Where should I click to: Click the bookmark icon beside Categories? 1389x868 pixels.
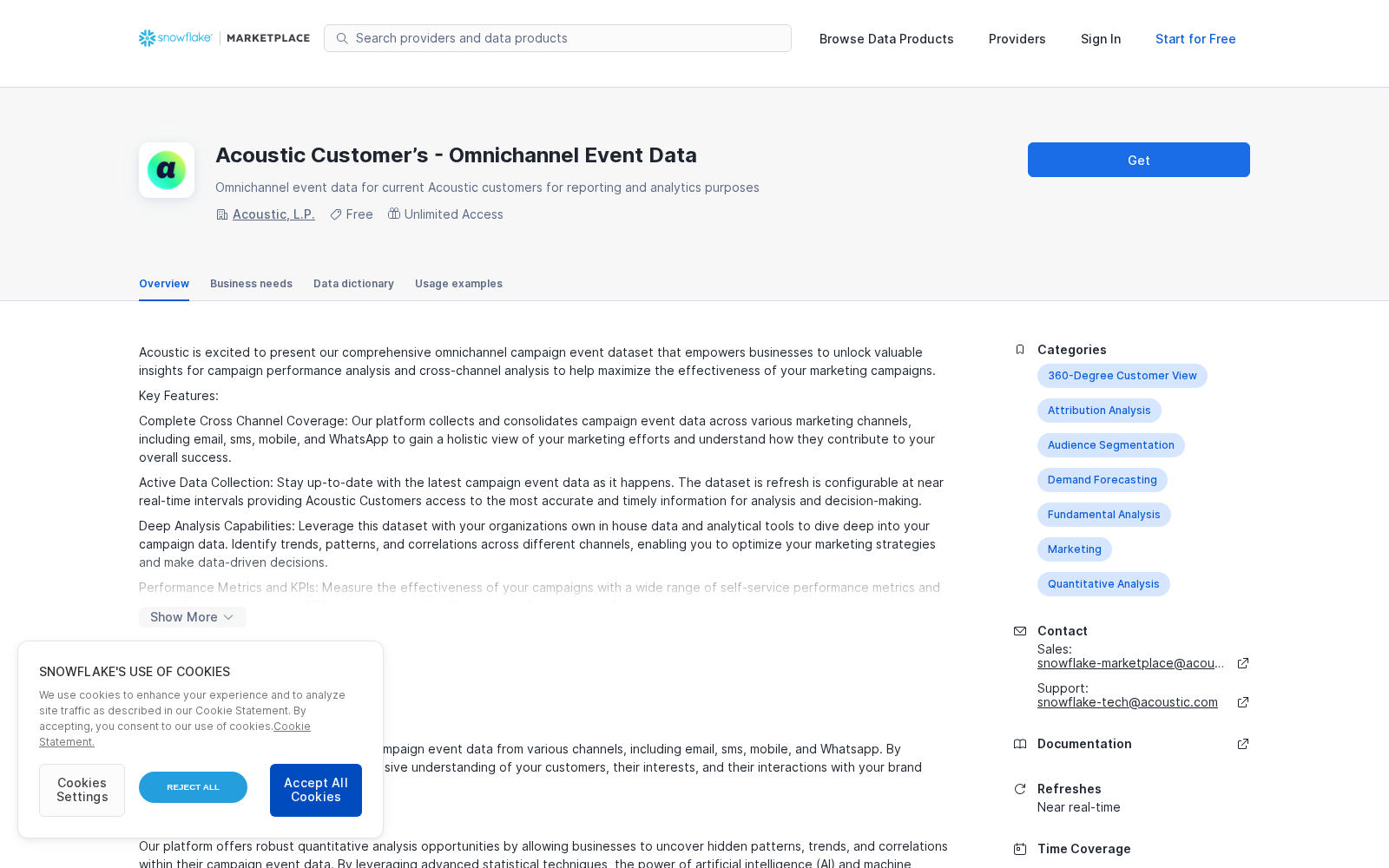(1020, 350)
